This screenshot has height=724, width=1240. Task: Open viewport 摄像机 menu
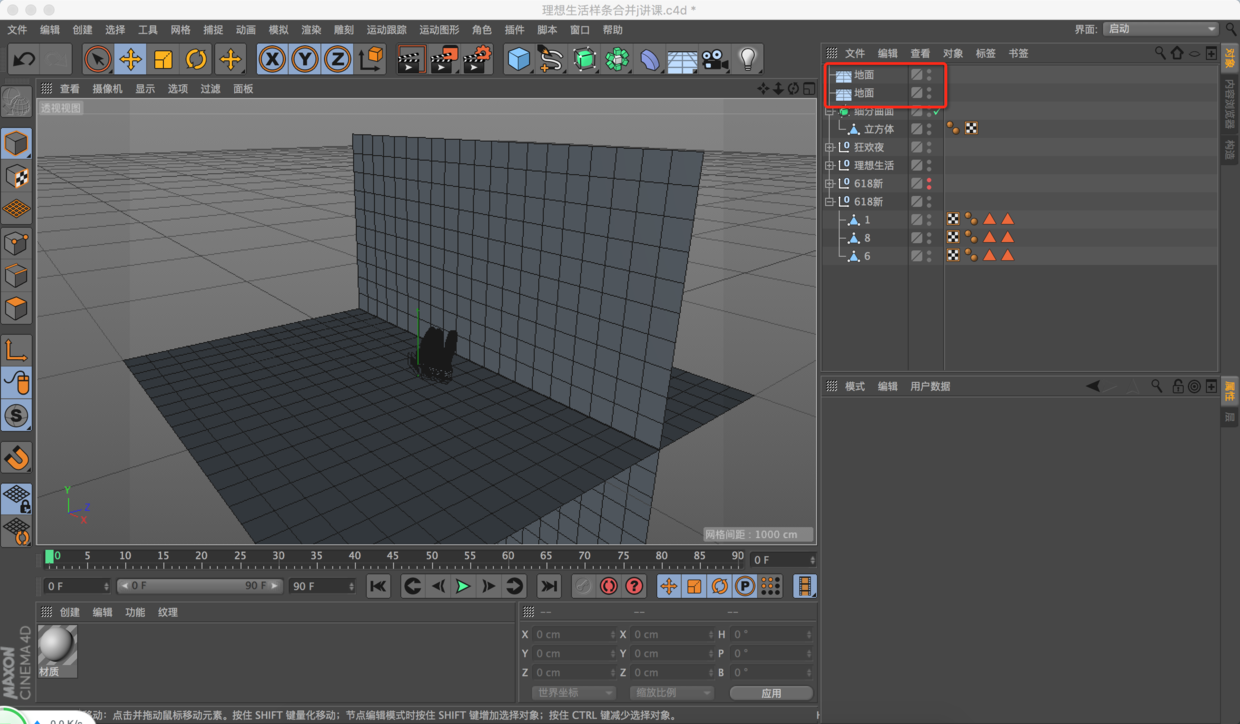click(x=107, y=89)
